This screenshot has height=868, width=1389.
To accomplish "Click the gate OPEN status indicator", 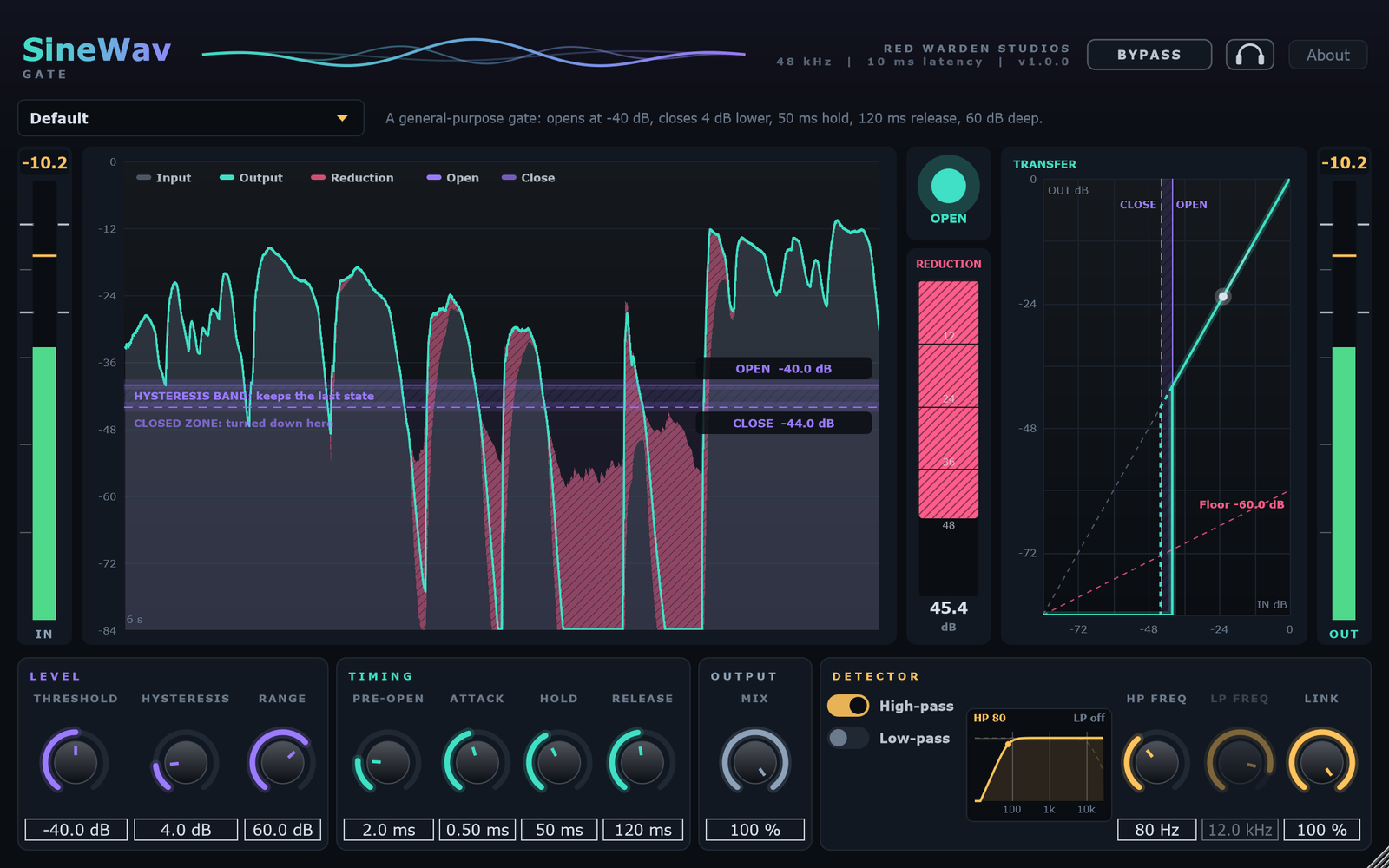I will click(x=948, y=186).
